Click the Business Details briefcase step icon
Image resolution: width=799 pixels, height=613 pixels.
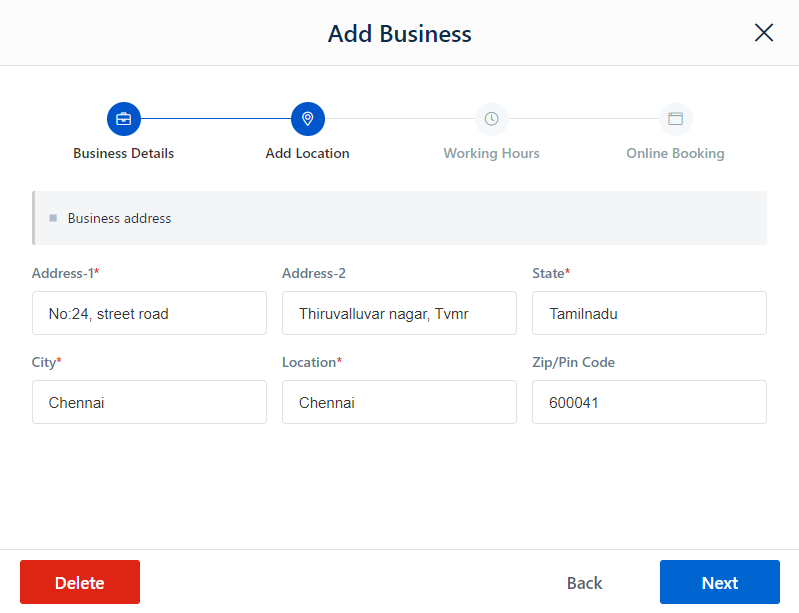click(124, 119)
